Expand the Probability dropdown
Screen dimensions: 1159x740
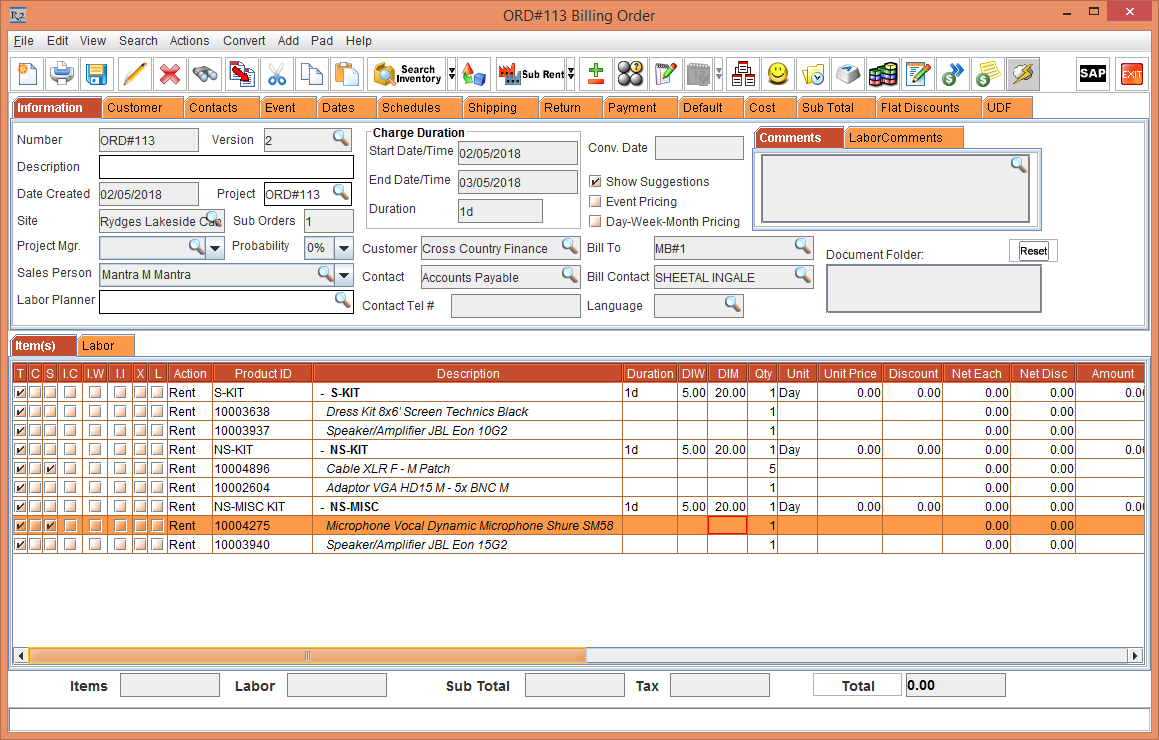[344, 248]
